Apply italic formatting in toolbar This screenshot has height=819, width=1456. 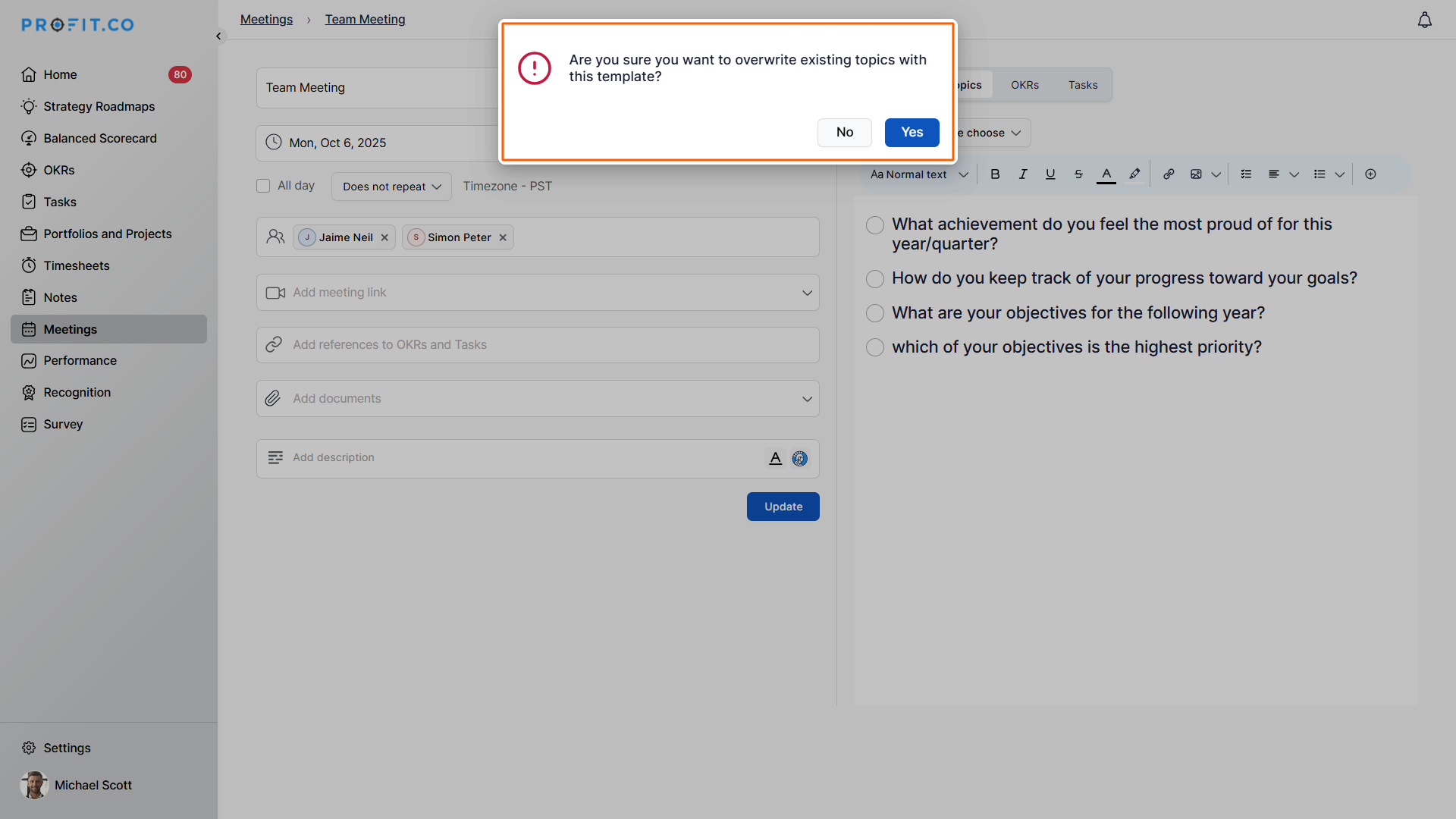[x=1023, y=174]
